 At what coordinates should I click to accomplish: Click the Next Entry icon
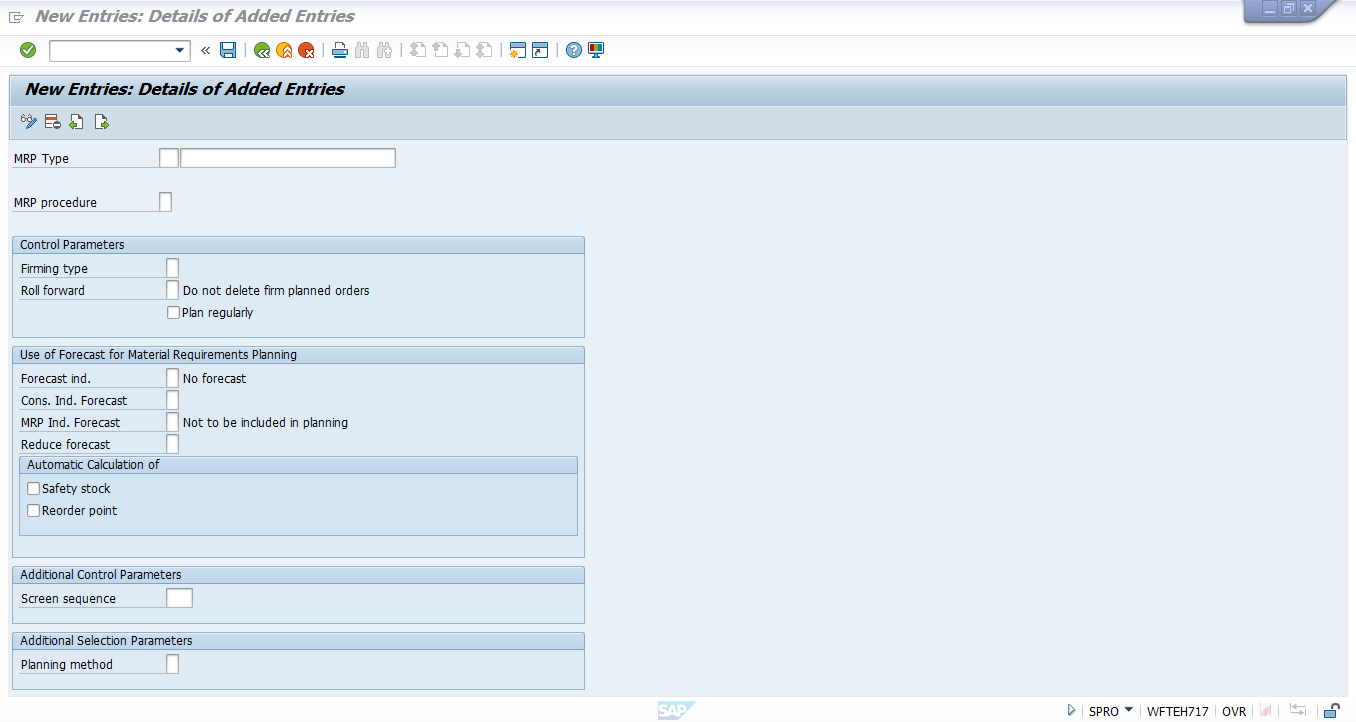click(101, 122)
